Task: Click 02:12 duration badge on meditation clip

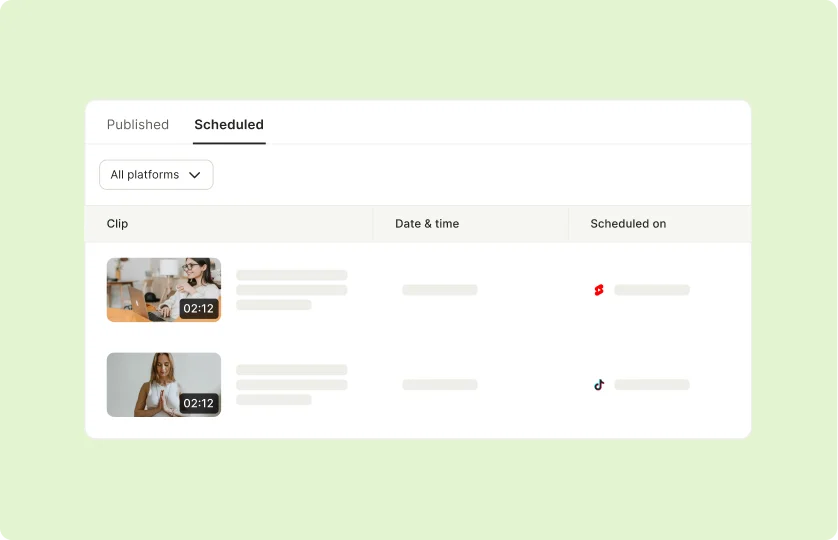Action: [198, 403]
